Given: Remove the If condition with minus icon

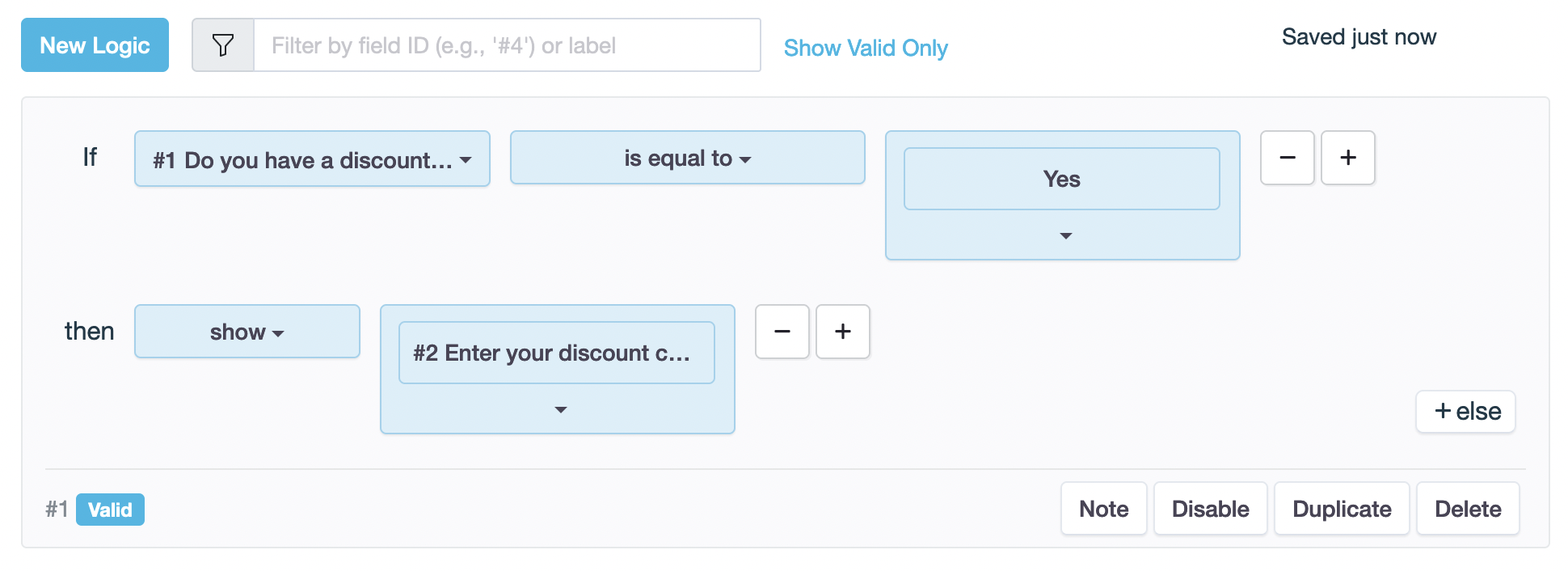Looking at the screenshot, I should [1288, 158].
